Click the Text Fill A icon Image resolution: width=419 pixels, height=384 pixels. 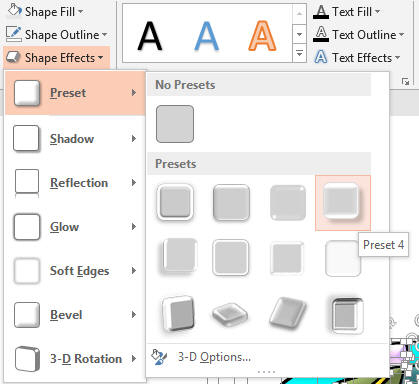pos(321,12)
